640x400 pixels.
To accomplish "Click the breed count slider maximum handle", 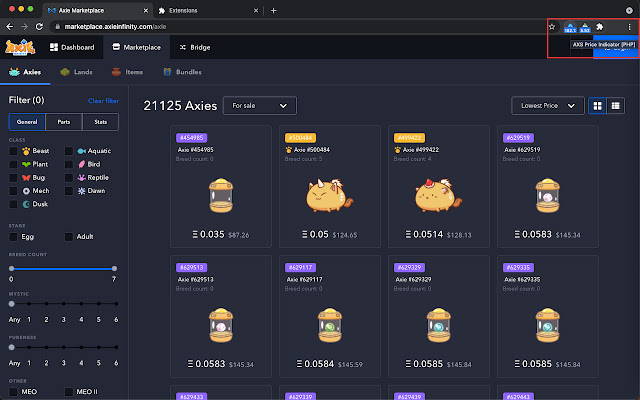I will tap(114, 269).
